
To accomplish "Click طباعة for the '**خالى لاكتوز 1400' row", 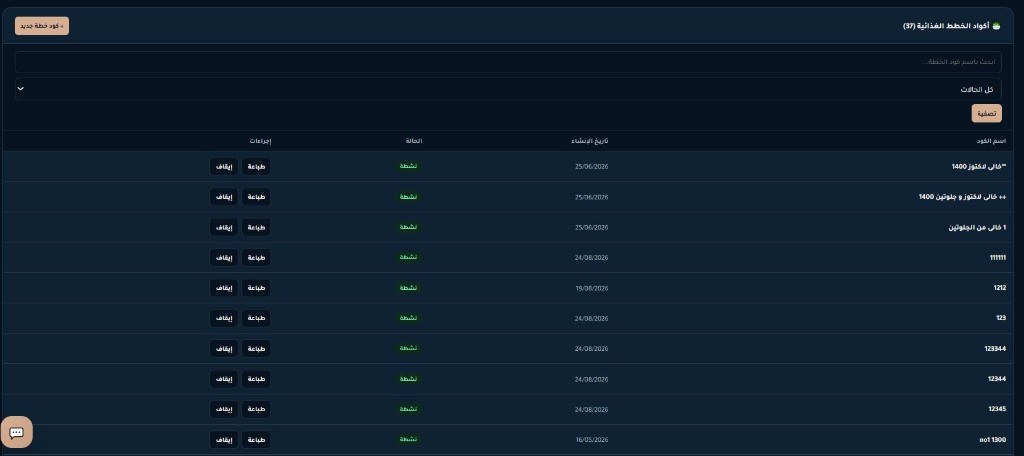I will (256, 166).
